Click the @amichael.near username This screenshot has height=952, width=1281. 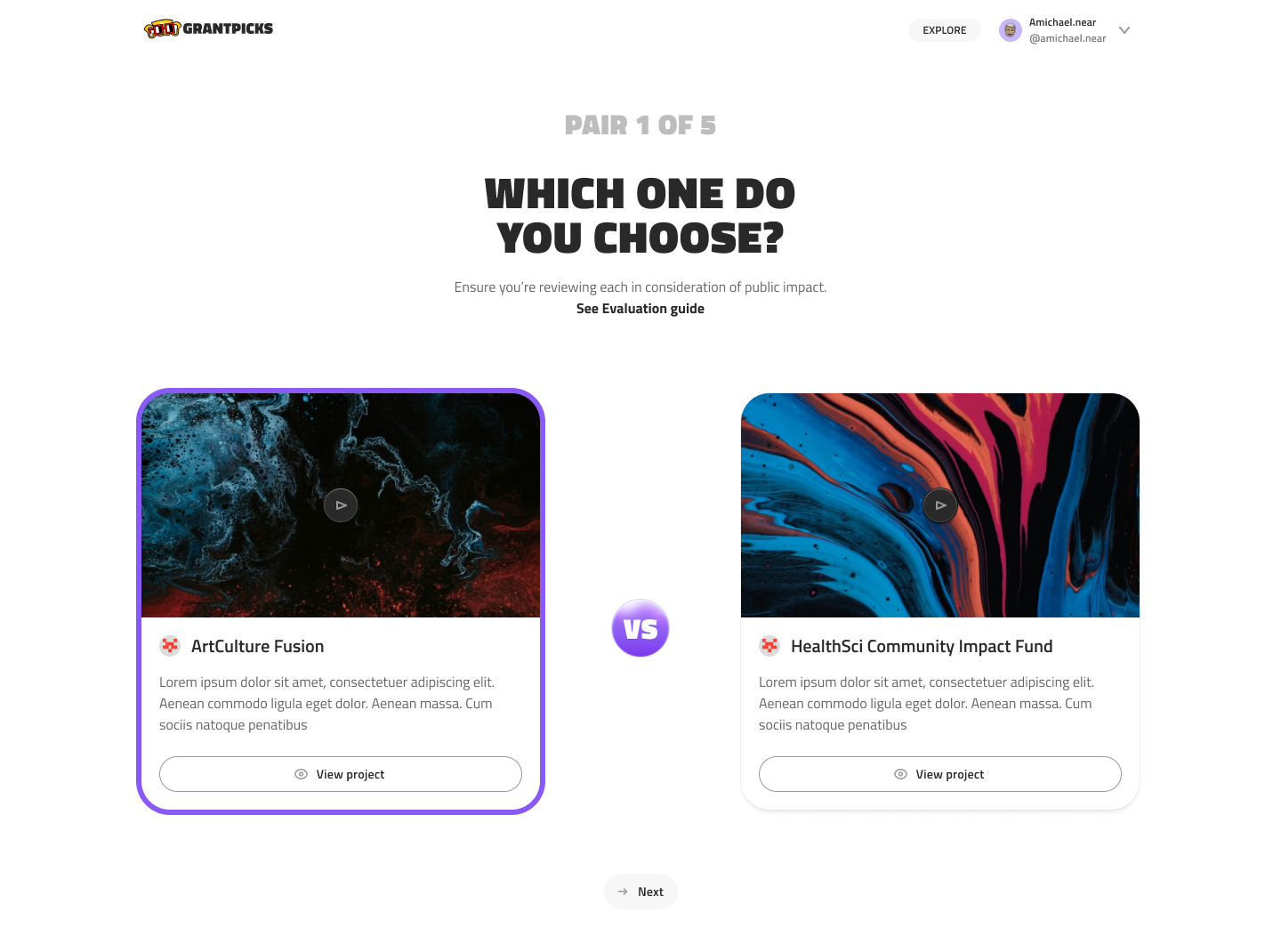click(1067, 38)
